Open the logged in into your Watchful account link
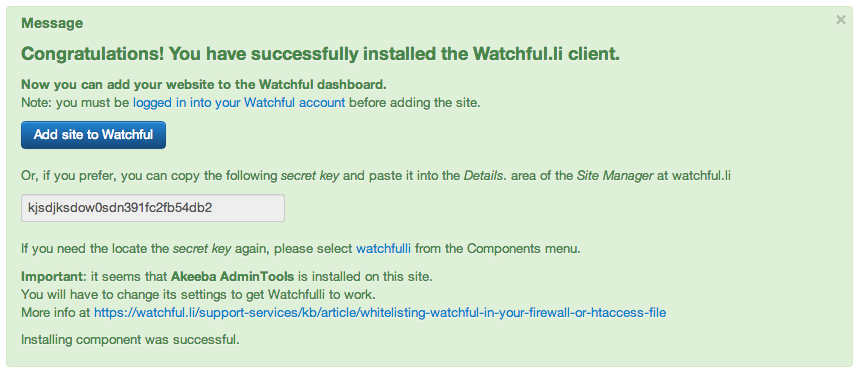The image size is (858, 373). pos(239,103)
